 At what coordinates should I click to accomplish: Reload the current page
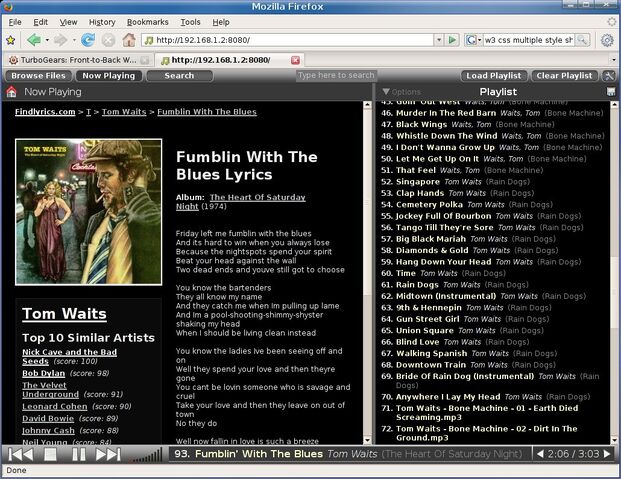[88, 40]
